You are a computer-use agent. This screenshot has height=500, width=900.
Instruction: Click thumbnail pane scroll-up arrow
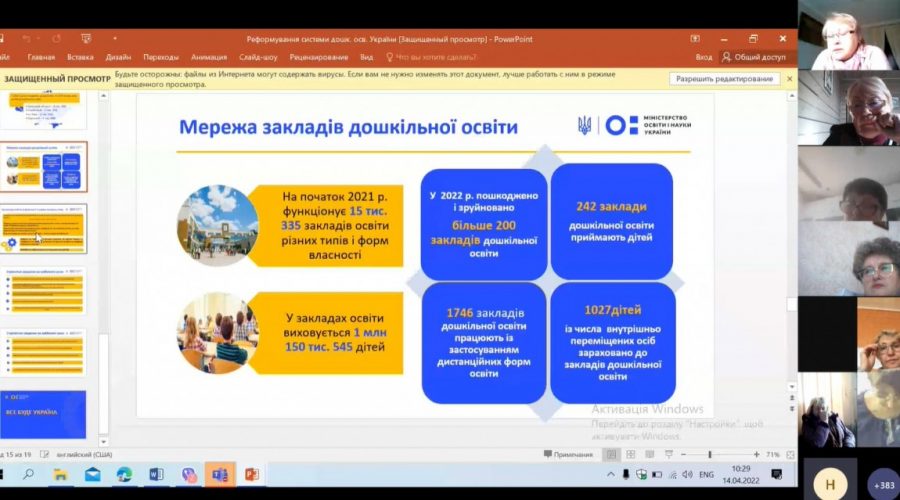point(103,96)
